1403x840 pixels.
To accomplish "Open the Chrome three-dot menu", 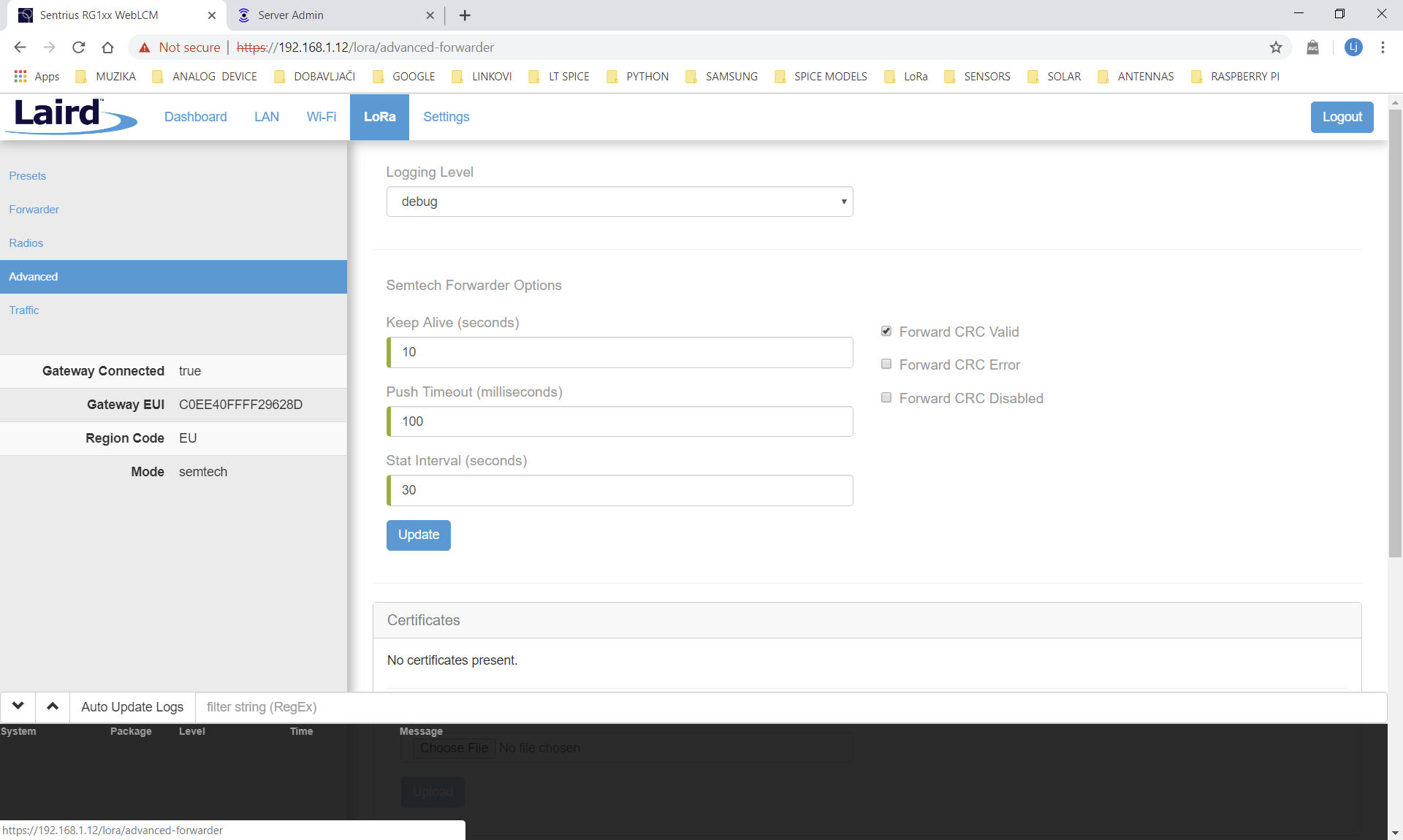I will point(1383,47).
